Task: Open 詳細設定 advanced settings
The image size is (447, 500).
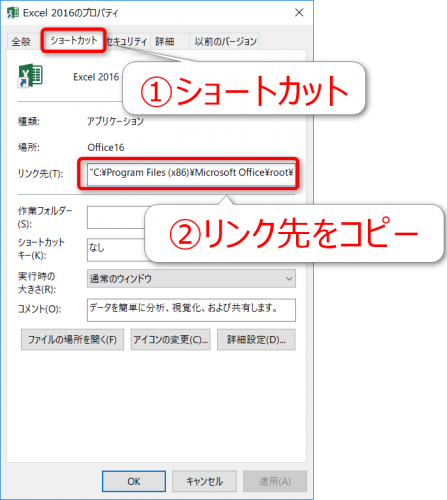Action: tap(256, 340)
